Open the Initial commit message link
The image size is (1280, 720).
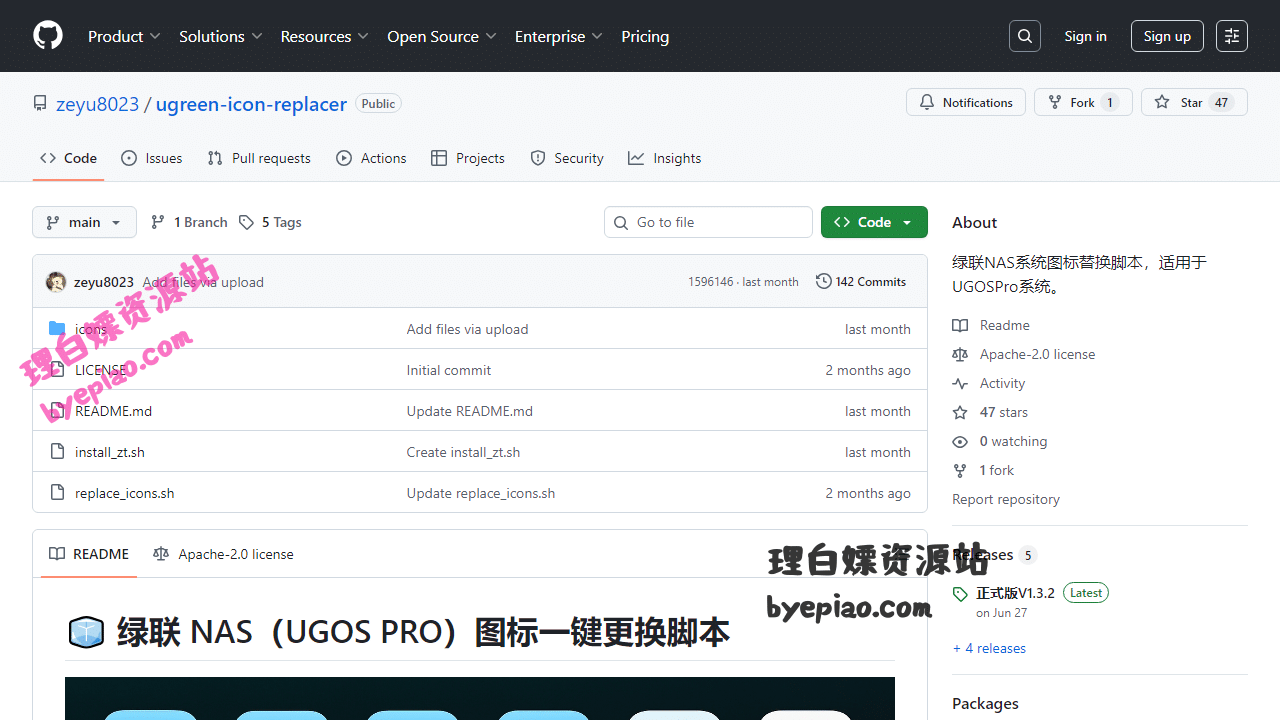tap(449, 370)
